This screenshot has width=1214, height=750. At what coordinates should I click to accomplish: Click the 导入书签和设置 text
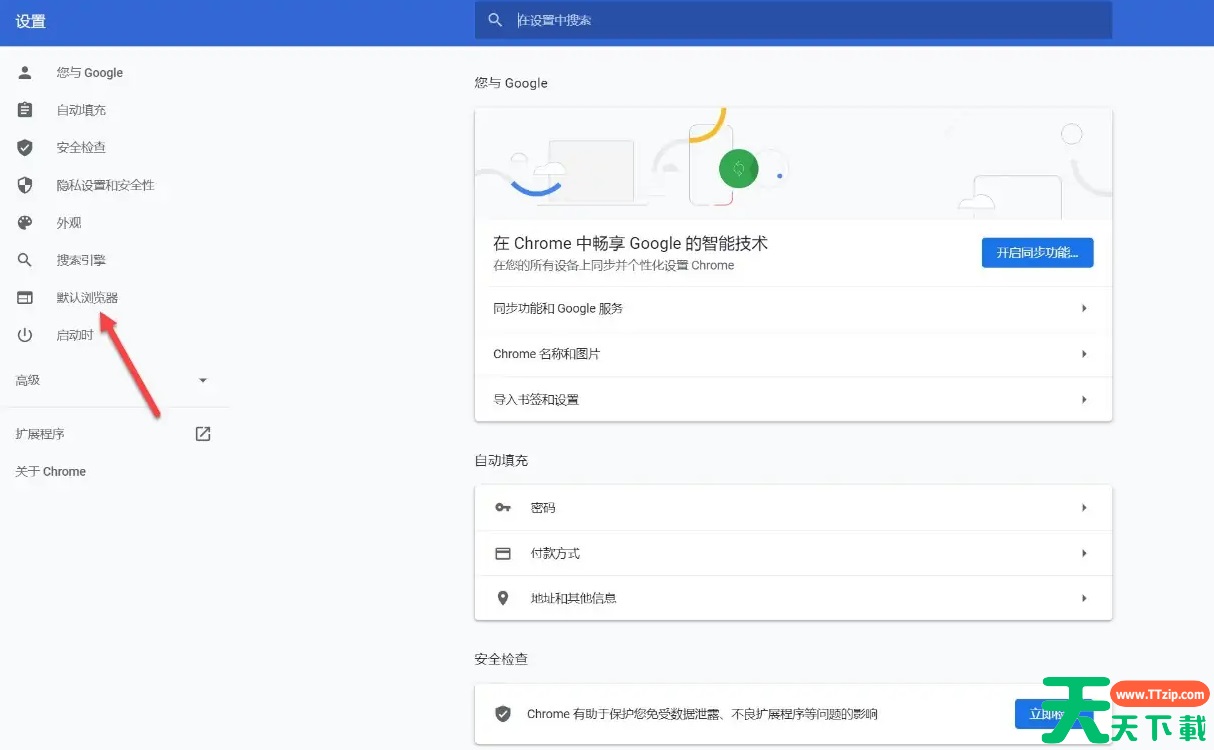pyautogui.click(x=536, y=399)
